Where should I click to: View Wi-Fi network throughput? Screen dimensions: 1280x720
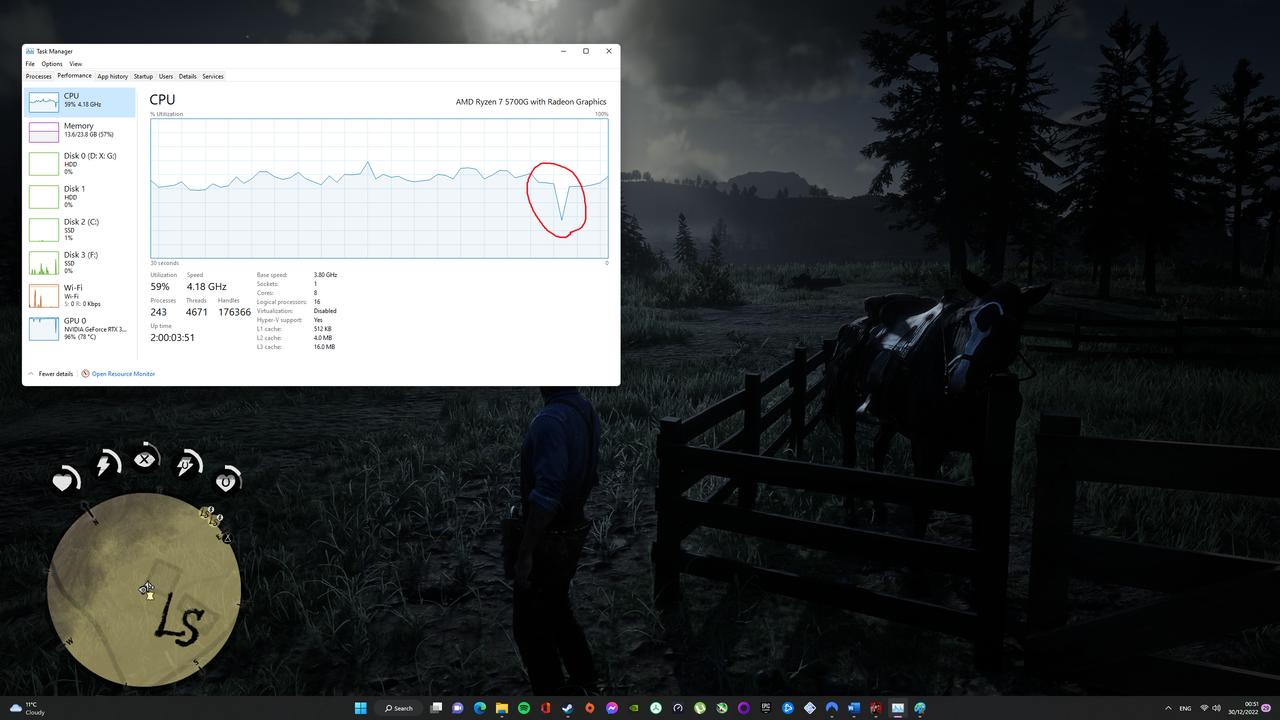tap(80, 295)
